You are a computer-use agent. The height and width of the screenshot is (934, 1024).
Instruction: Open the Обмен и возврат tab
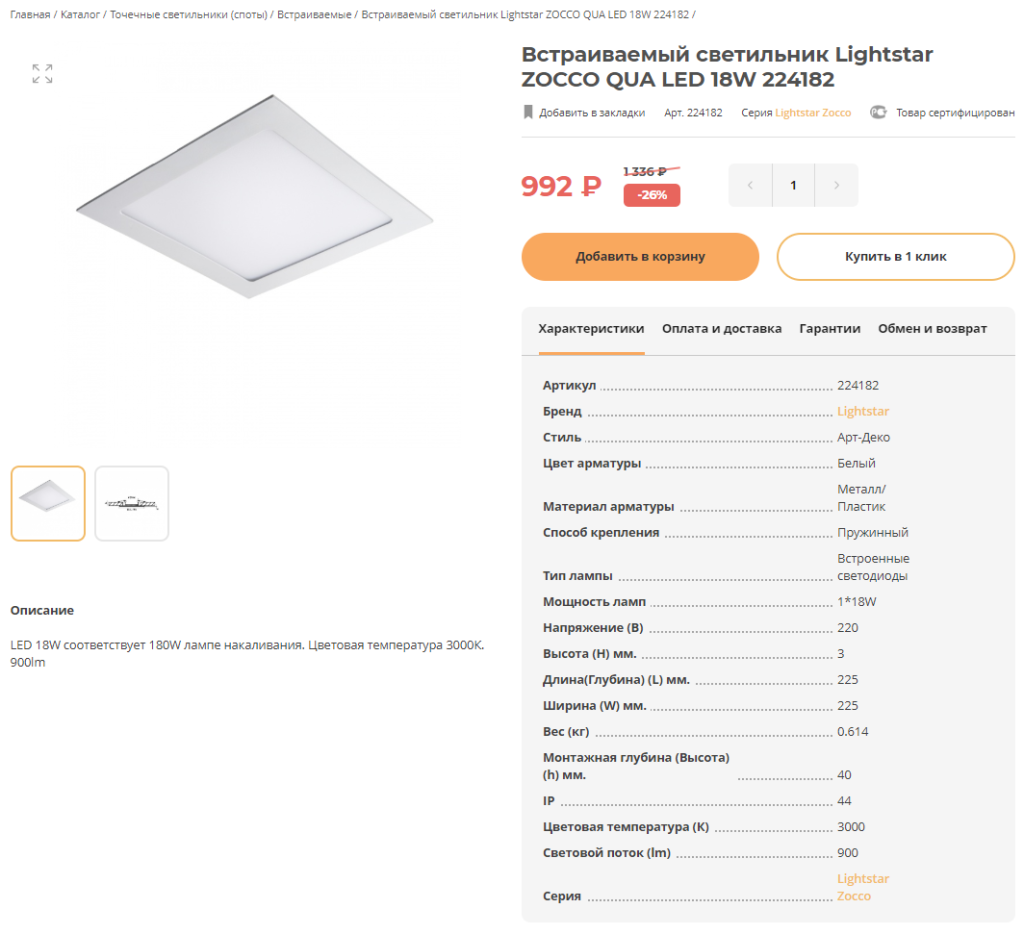coord(932,329)
